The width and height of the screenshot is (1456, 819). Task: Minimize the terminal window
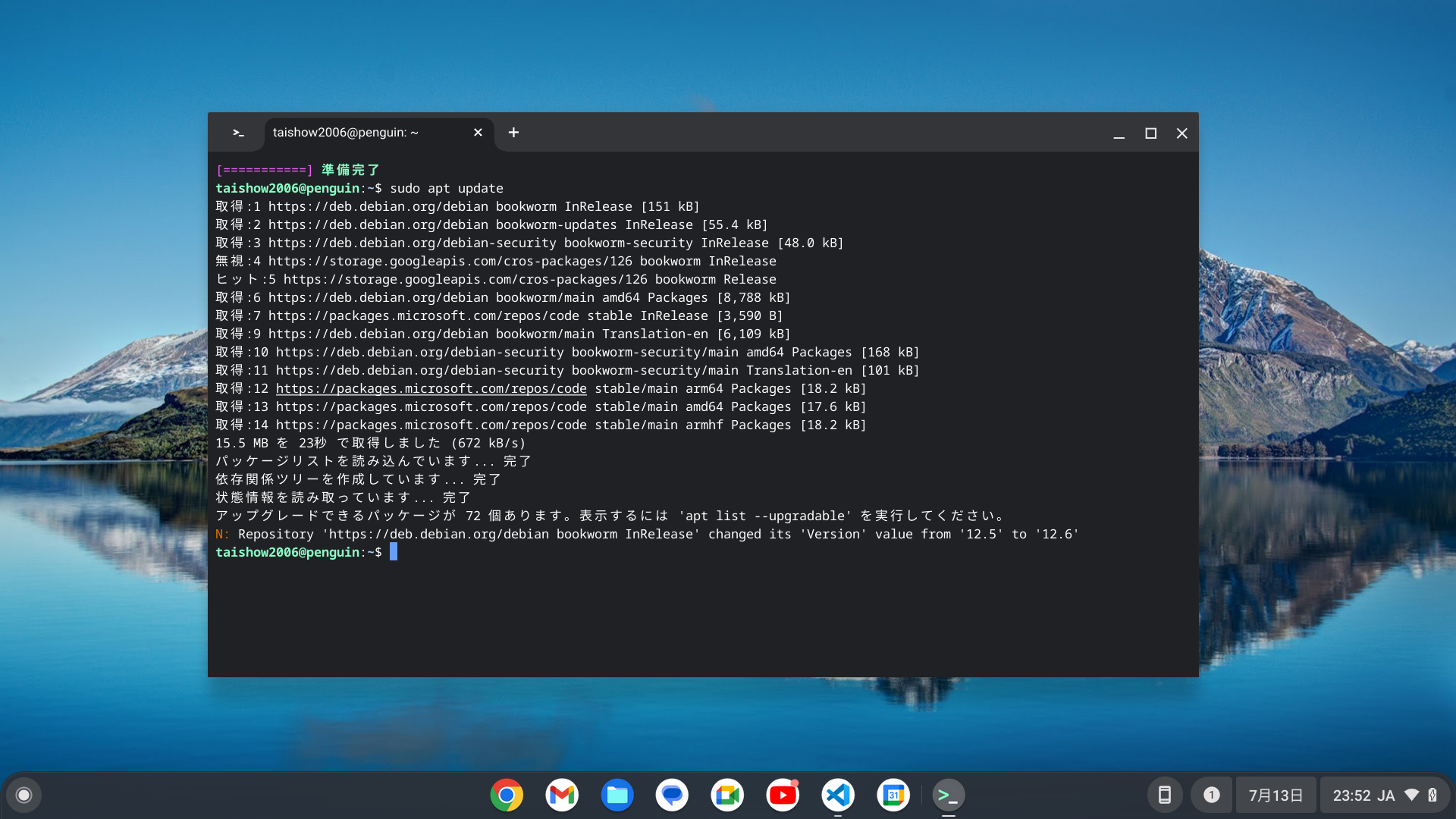coord(1119,133)
